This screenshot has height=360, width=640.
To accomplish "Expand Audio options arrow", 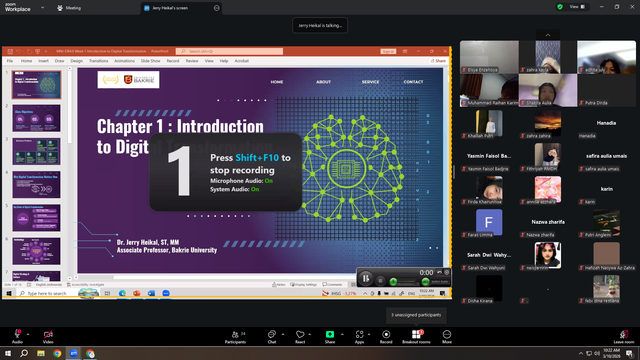I will pyautogui.click(x=28, y=334).
